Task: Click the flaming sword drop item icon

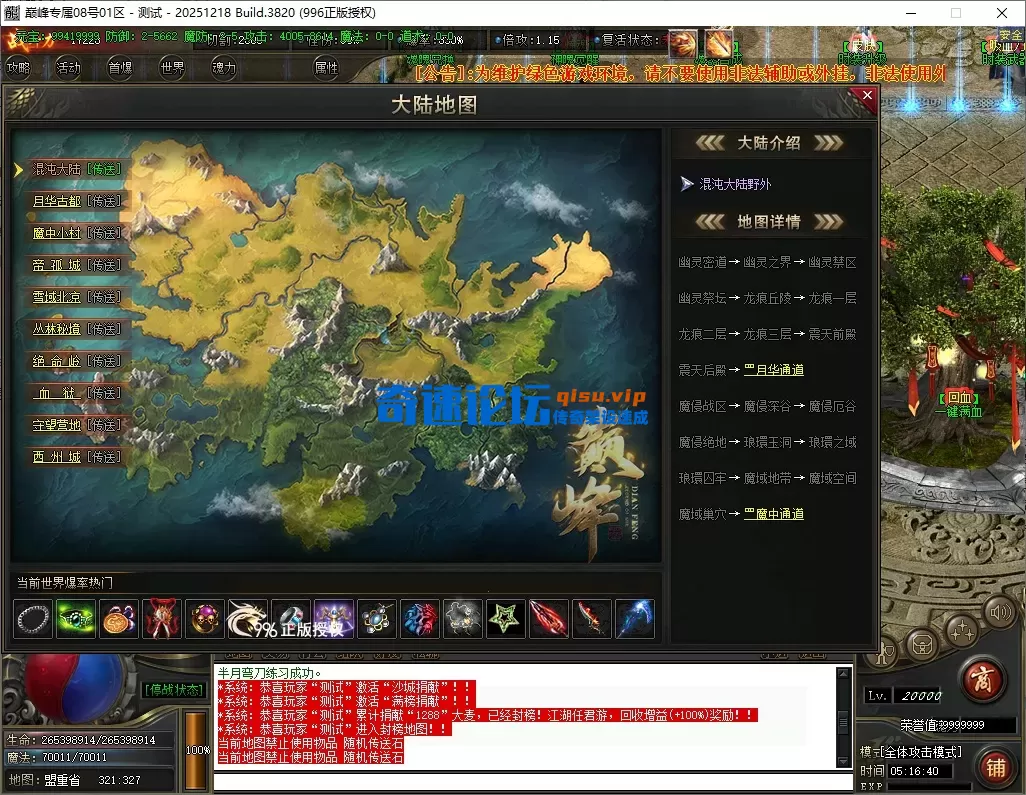Action: (x=592, y=618)
